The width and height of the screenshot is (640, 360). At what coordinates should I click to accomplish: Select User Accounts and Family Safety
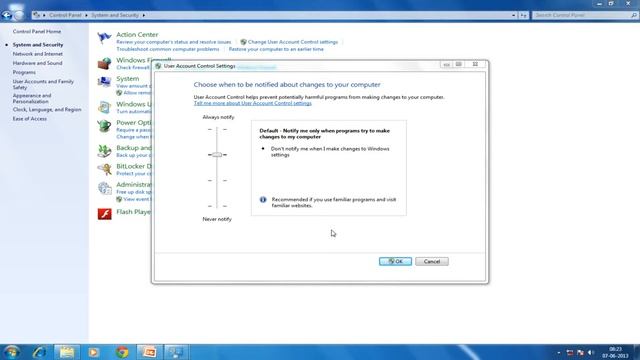[43, 84]
